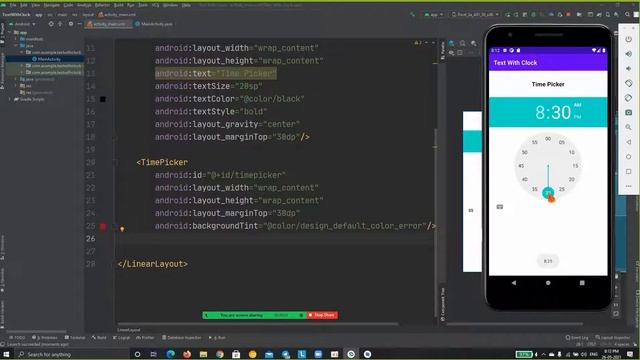640x360 pixels.
Task: Click the Make Project hammer icon
Action: [x=412, y=15]
